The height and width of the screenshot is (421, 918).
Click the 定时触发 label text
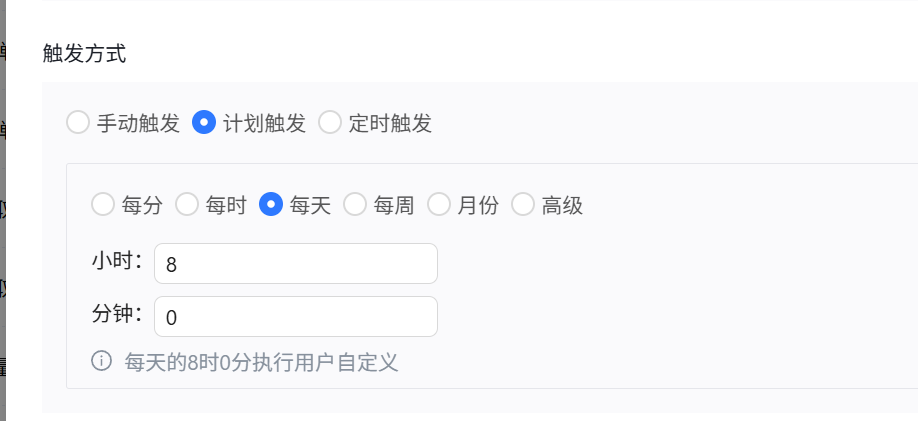tap(390, 124)
